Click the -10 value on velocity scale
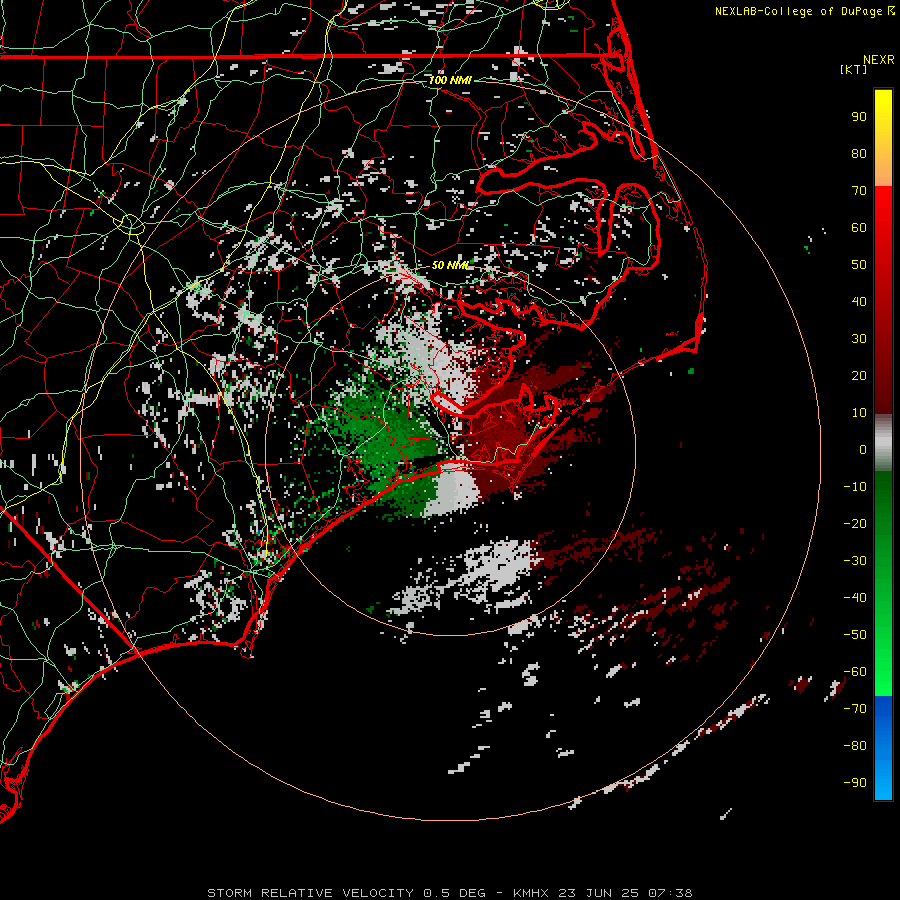 click(855, 487)
